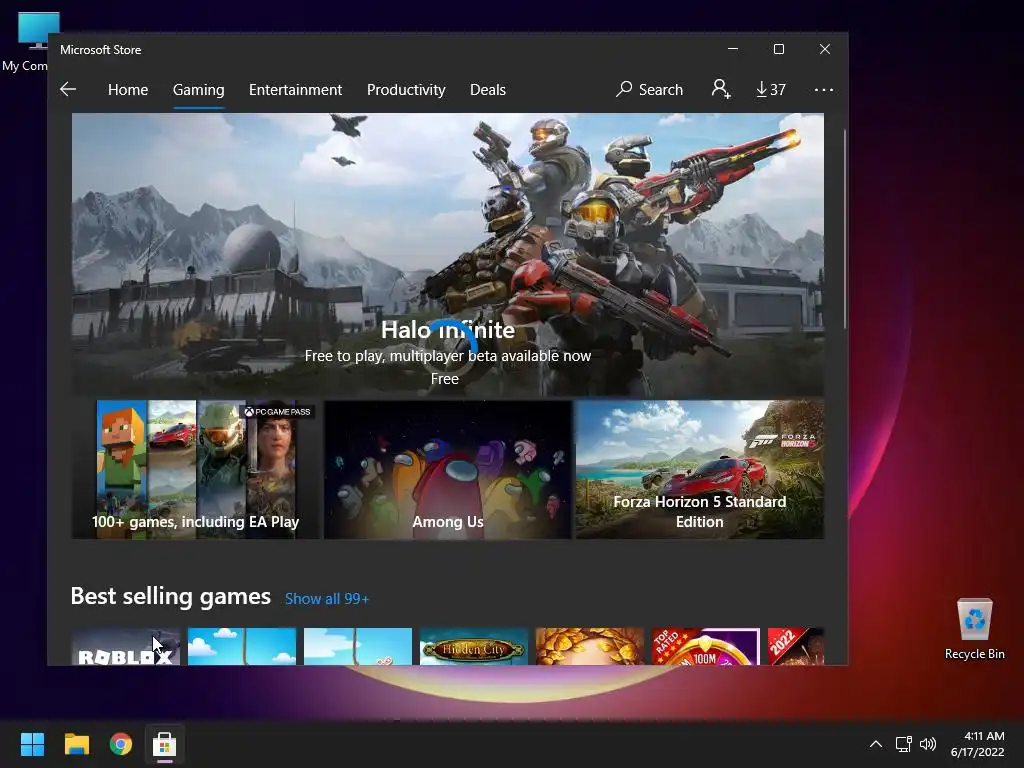Open the Among Us game tile
Viewport: 1024px width, 768px height.
coord(448,470)
